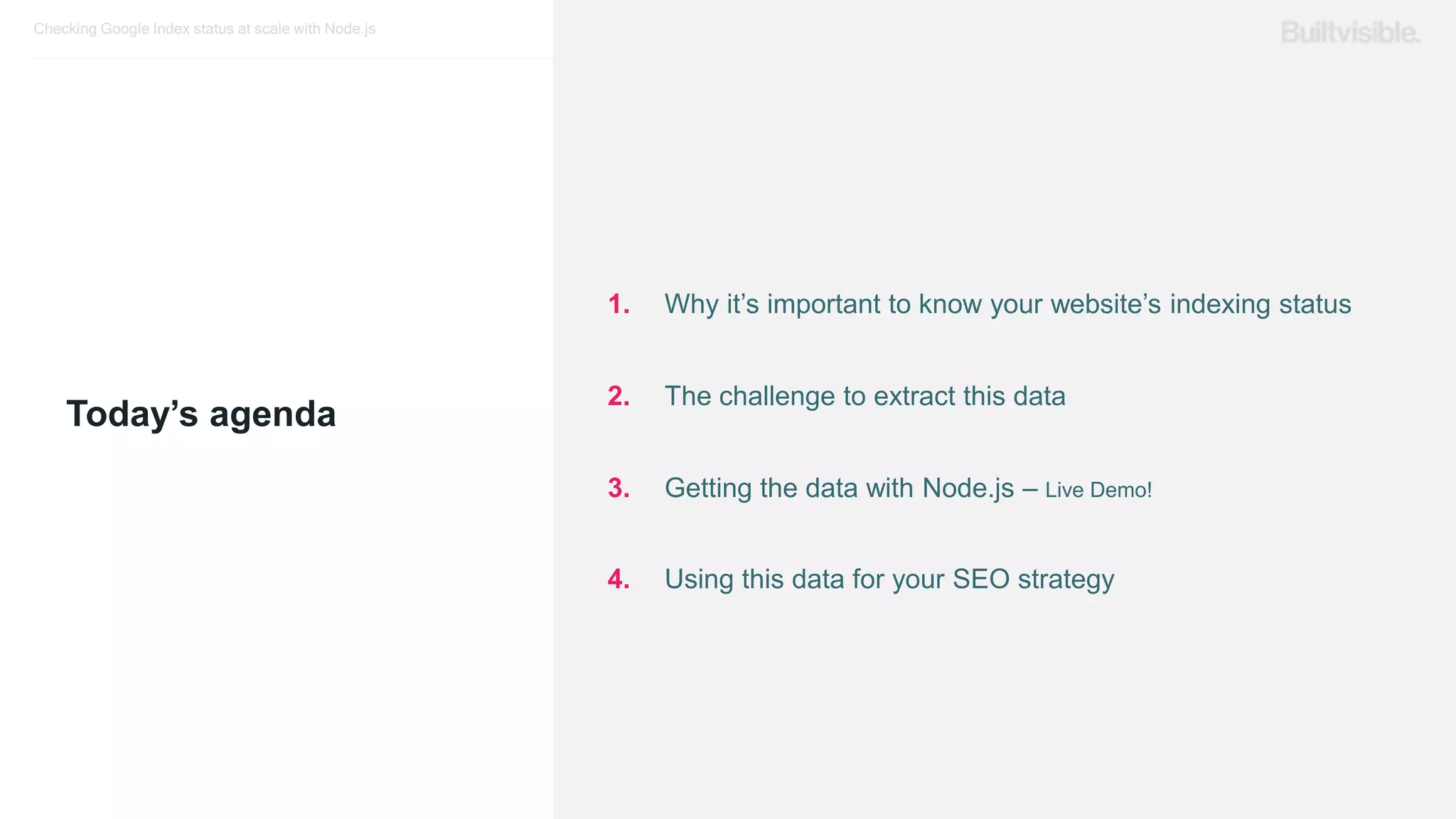The height and width of the screenshot is (819, 1456).
Task: Click the pink number 4 marker
Action: point(619,579)
